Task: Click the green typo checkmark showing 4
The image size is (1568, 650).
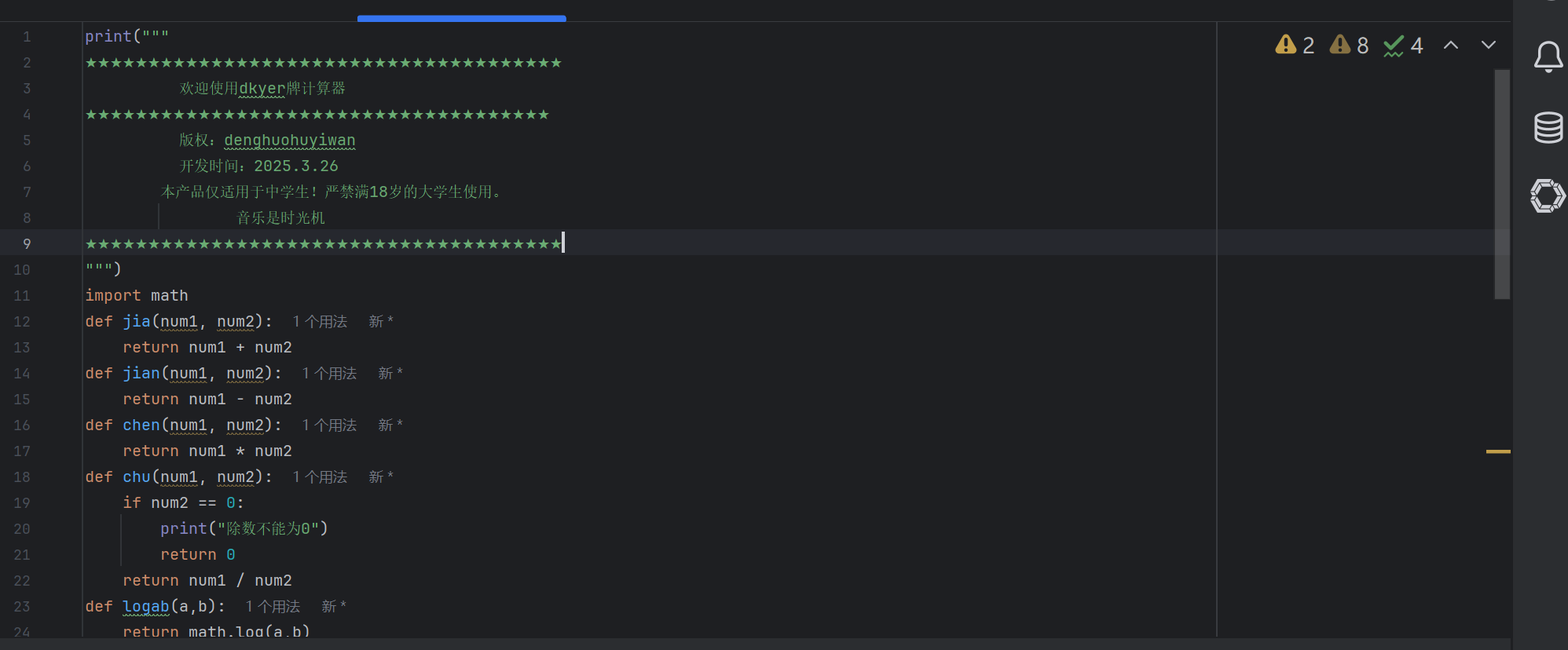Action: point(1403,46)
